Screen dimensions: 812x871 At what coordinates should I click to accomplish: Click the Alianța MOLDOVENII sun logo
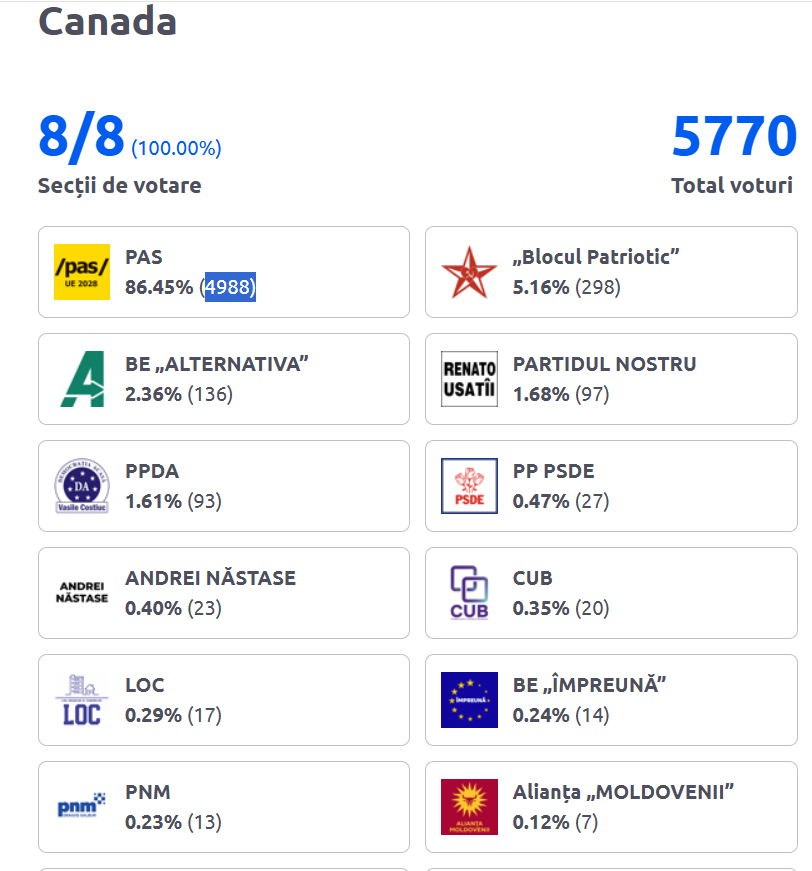point(469,807)
